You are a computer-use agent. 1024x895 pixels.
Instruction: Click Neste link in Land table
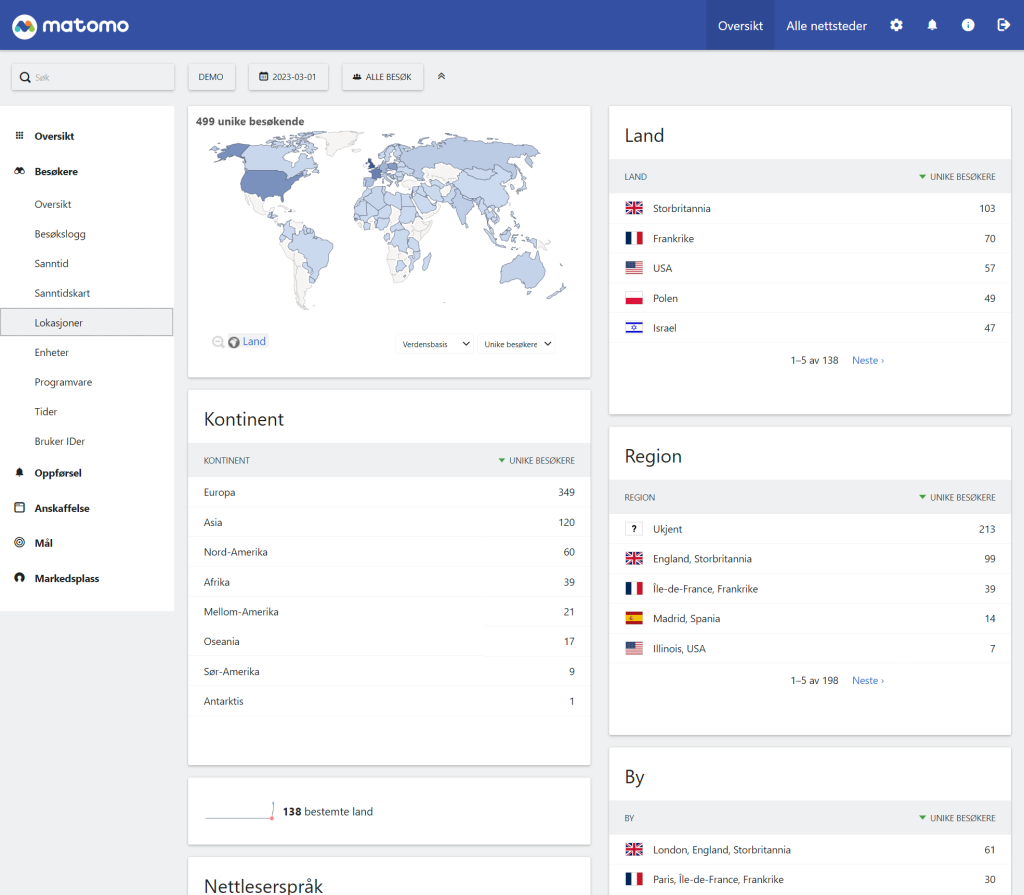pyautogui.click(x=867, y=360)
